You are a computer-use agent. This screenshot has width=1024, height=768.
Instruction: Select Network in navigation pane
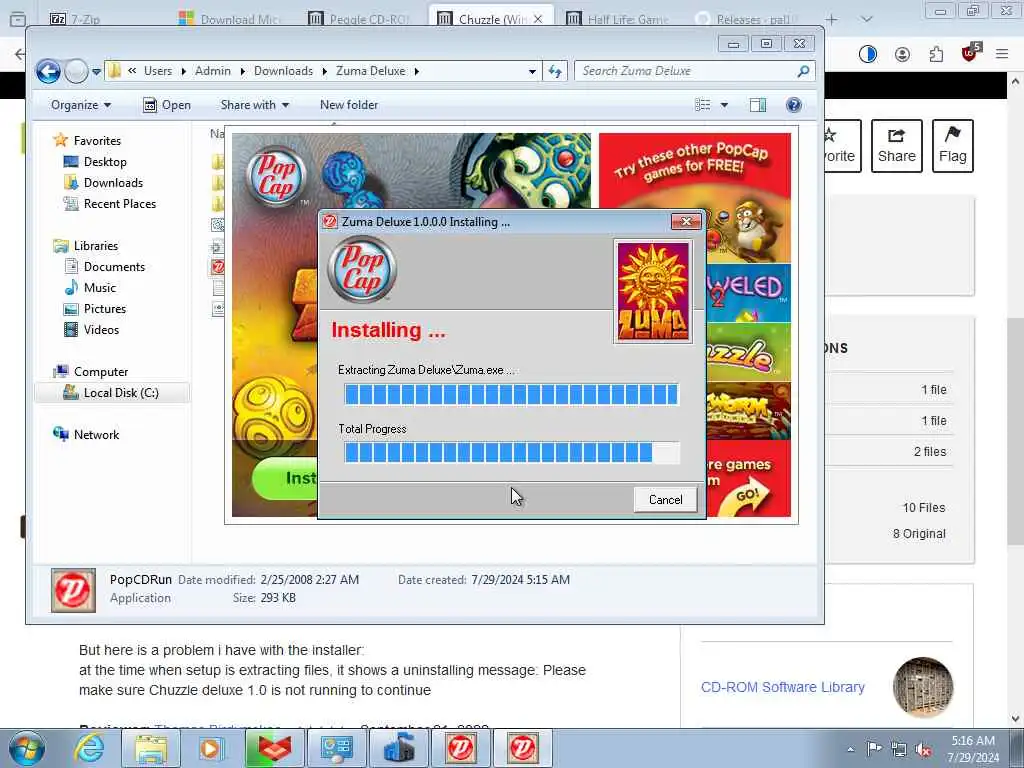tap(96, 435)
